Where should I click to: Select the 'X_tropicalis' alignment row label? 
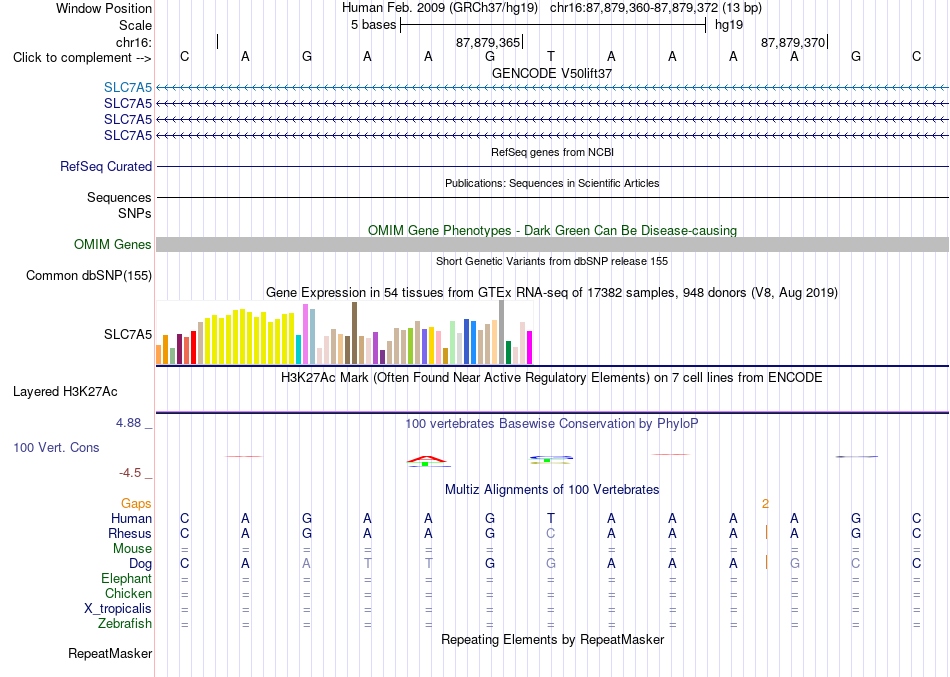tap(118, 609)
